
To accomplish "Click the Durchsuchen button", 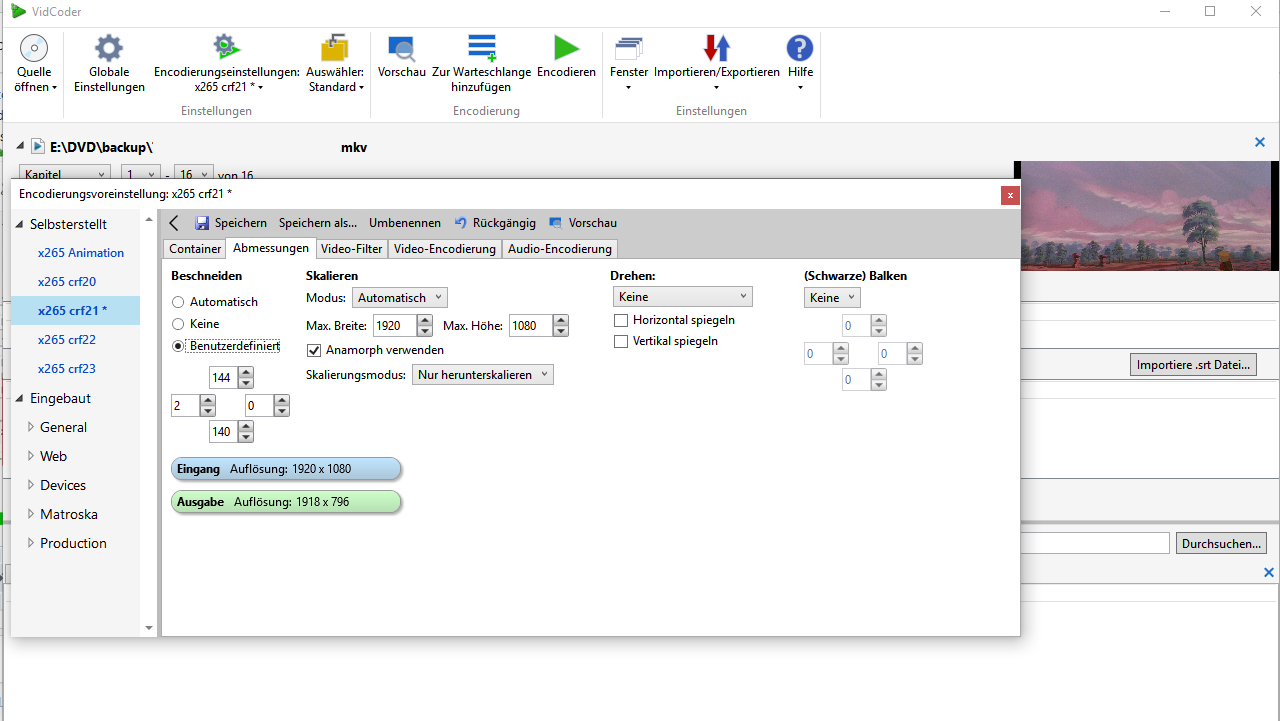I will pyautogui.click(x=1220, y=542).
